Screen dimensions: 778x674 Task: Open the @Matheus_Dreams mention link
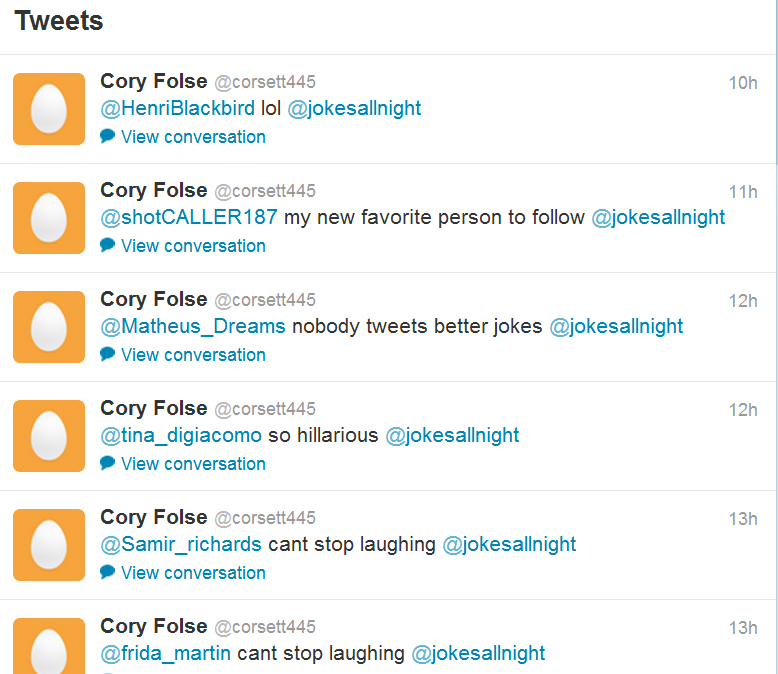[x=193, y=327]
